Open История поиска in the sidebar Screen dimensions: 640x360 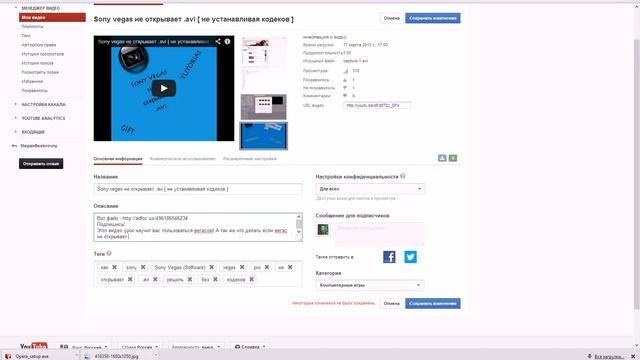pos(37,63)
